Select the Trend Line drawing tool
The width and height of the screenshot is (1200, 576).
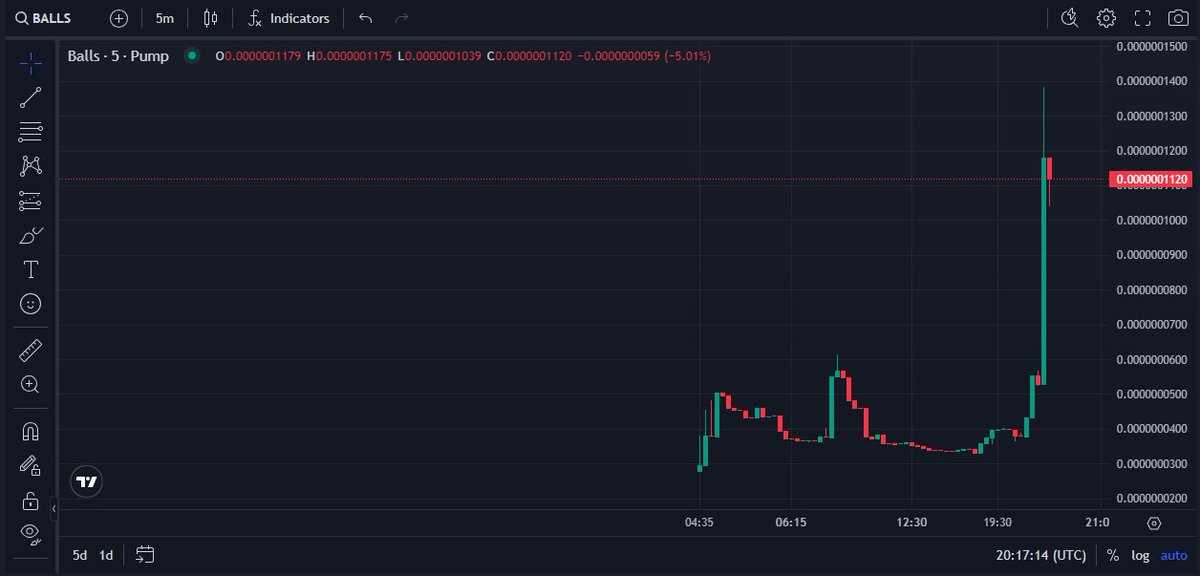pyautogui.click(x=30, y=96)
